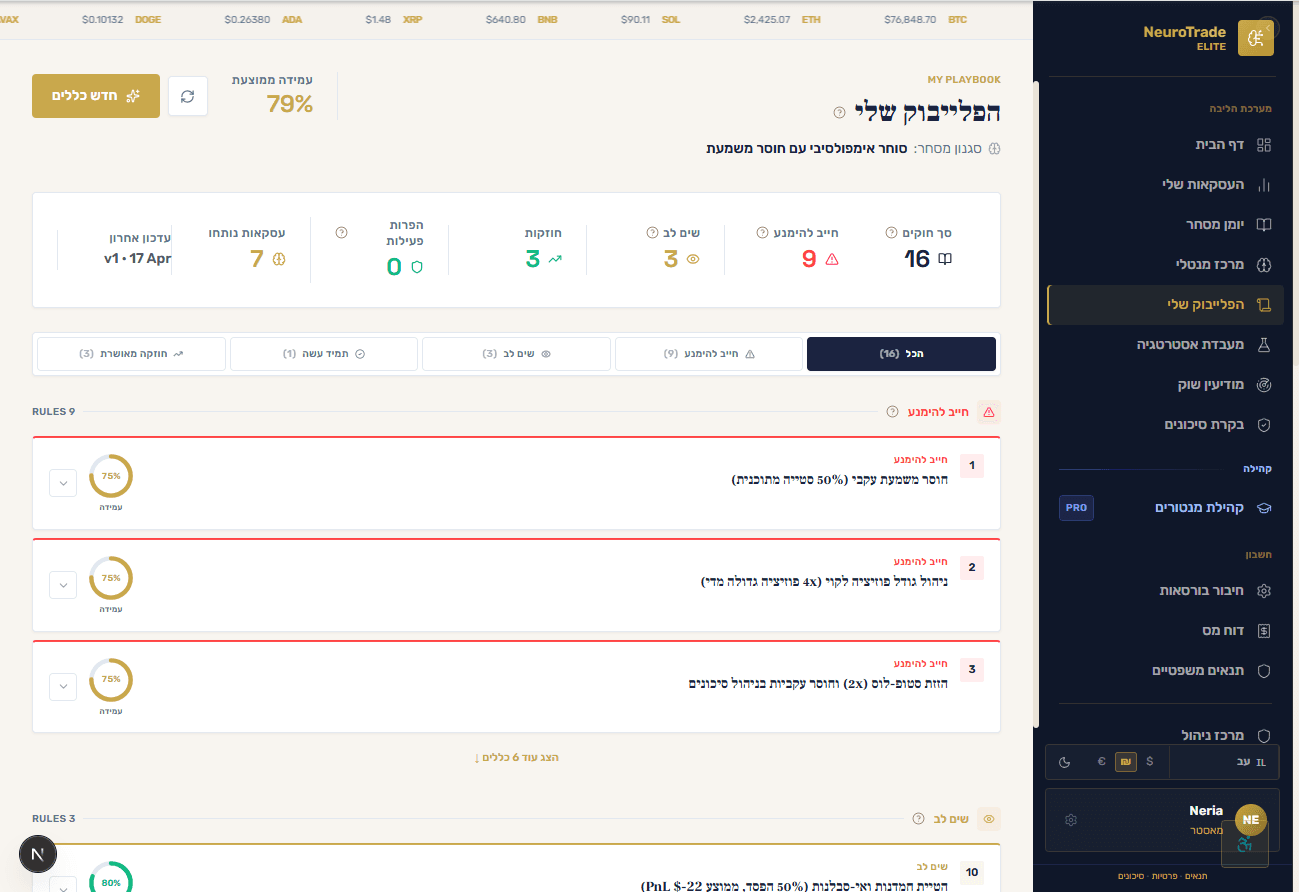Toggle the IL עב language selector
1299x892 pixels.
(x=1224, y=762)
